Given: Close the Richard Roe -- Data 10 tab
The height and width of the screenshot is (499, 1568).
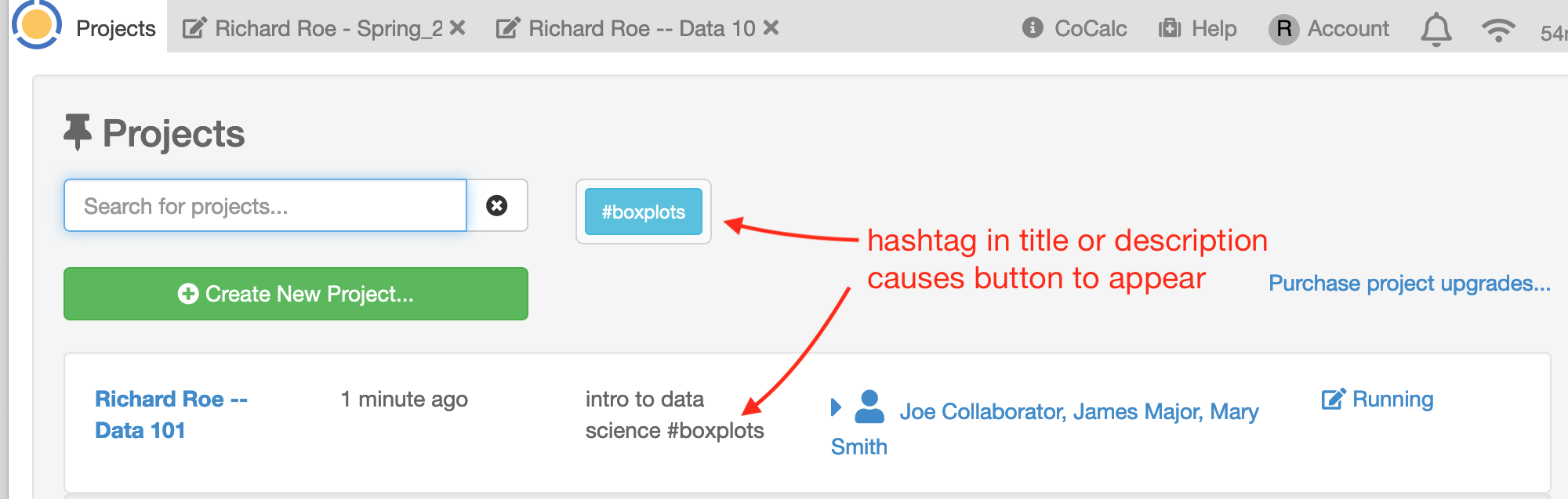Looking at the screenshot, I should pos(771,28).
